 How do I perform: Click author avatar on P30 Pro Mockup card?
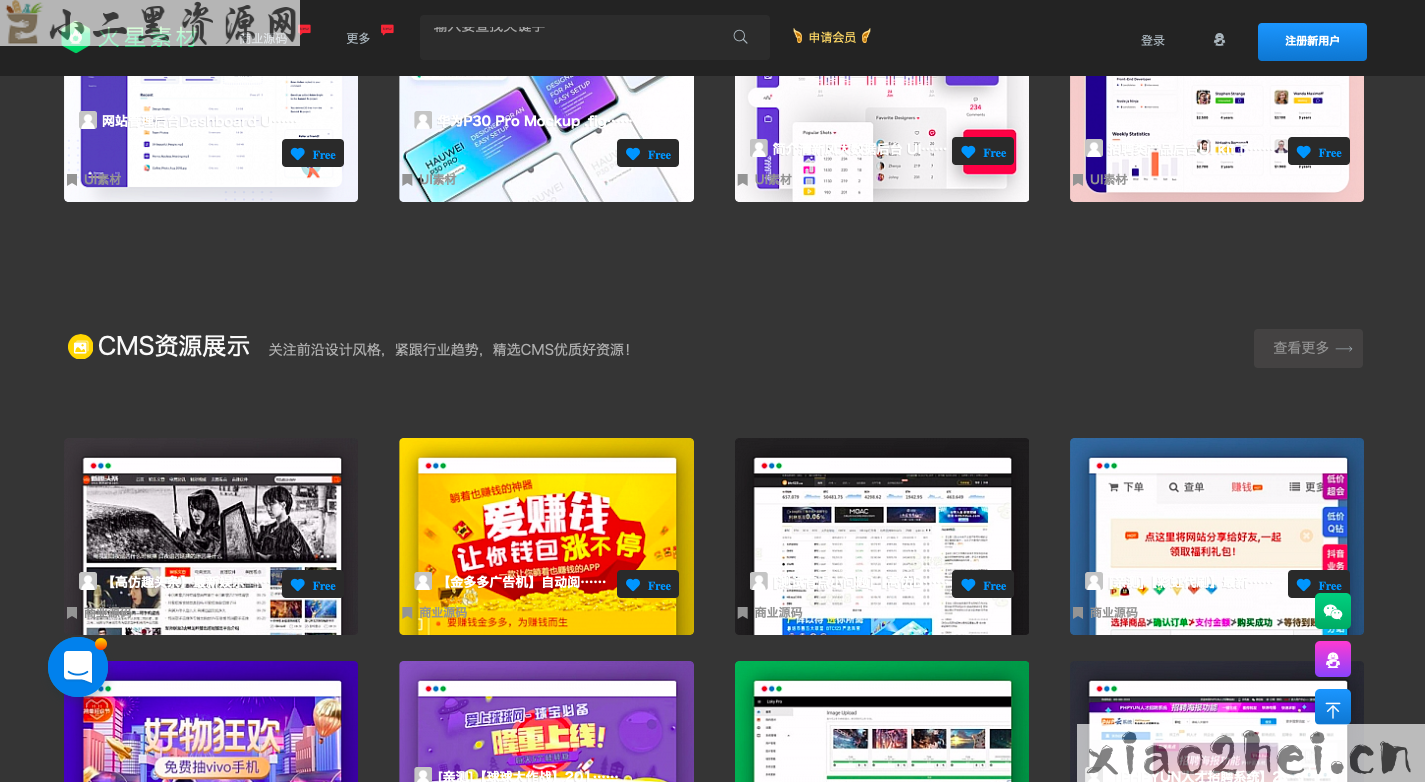423,120
